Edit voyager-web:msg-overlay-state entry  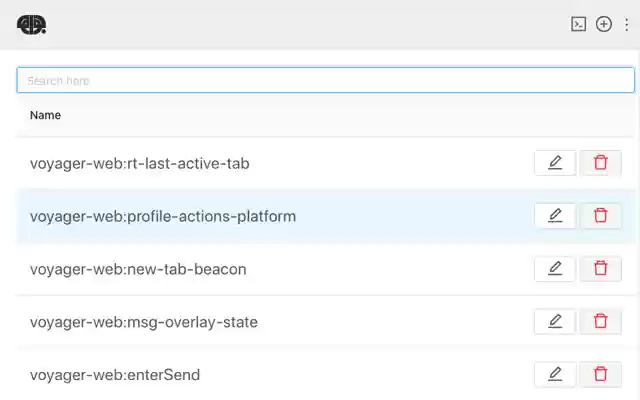tap(555, 321)
